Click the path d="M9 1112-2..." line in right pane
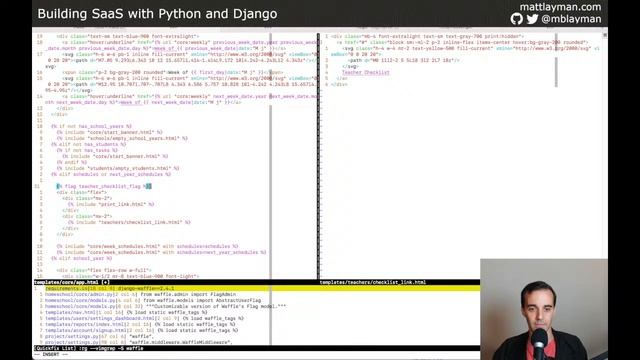 click(403, 60)
